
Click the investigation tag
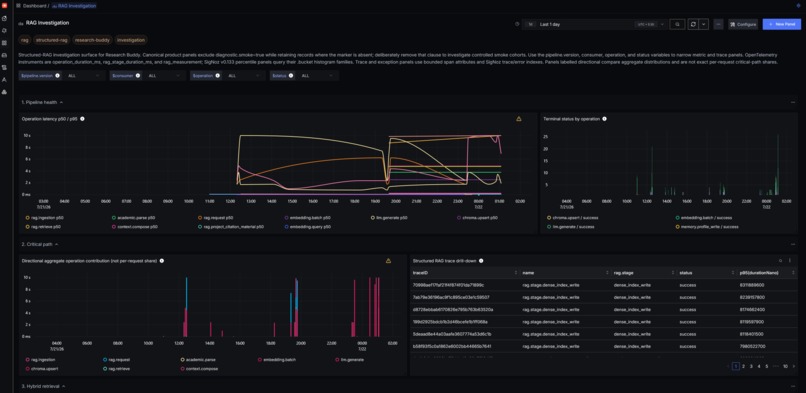pyautogui.click(x=131, y=40)
